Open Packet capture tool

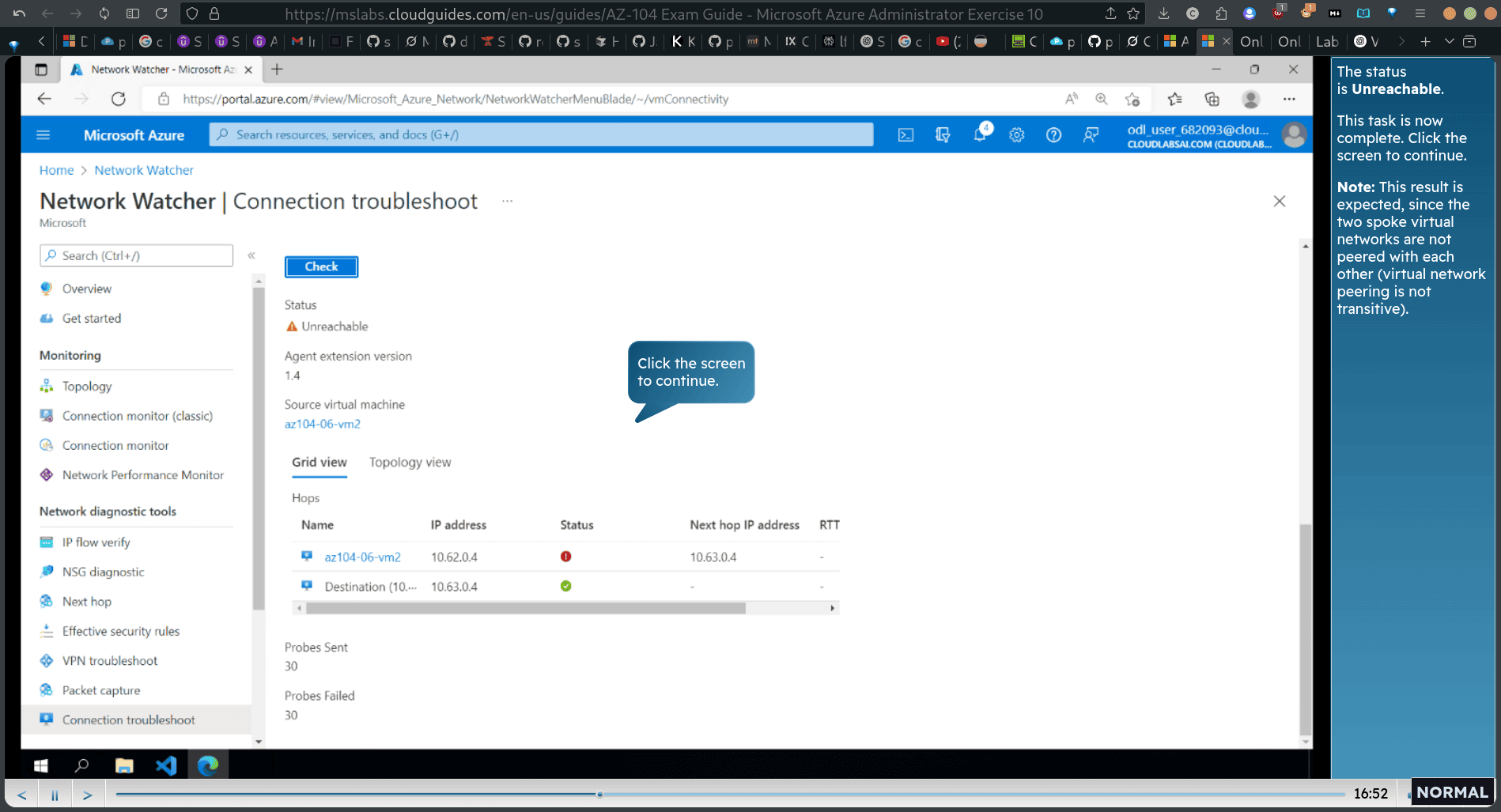coord(101,690)
